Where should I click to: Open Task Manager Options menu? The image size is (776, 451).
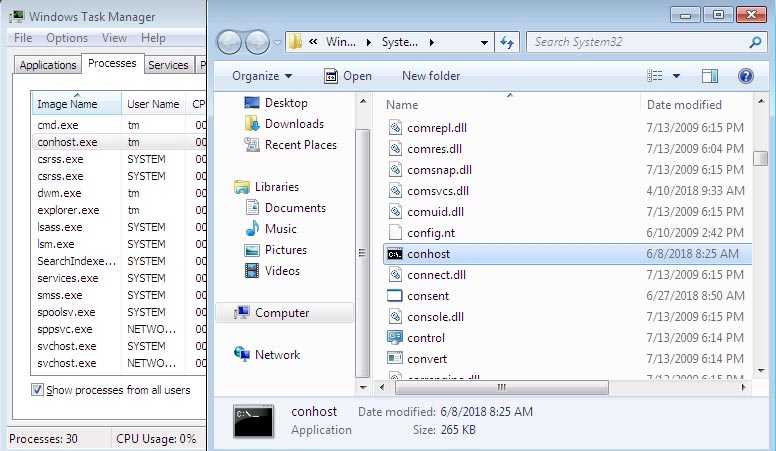[67, 38]
